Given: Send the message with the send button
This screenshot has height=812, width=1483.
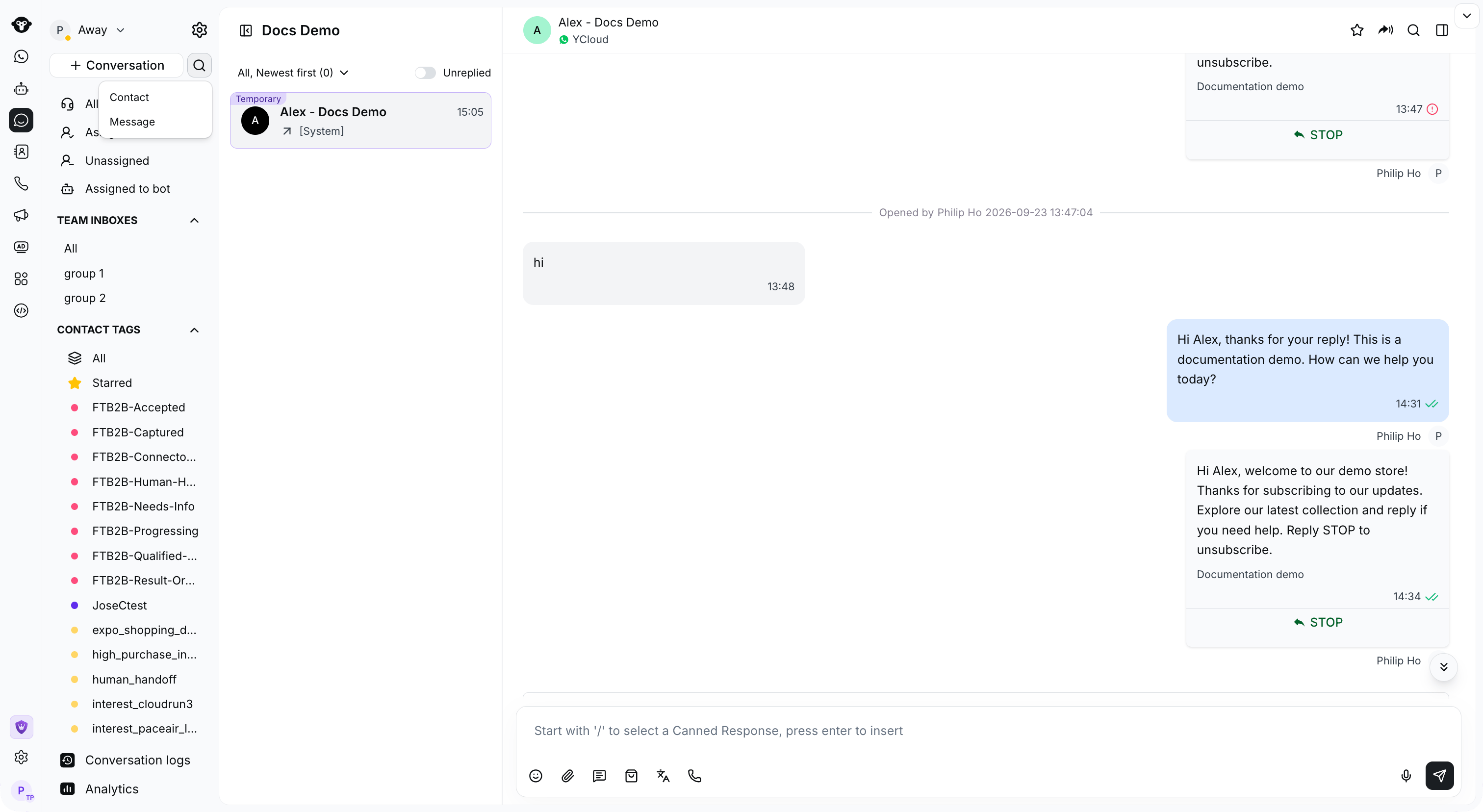Looking at the screenshot, I should (1439, 776).
